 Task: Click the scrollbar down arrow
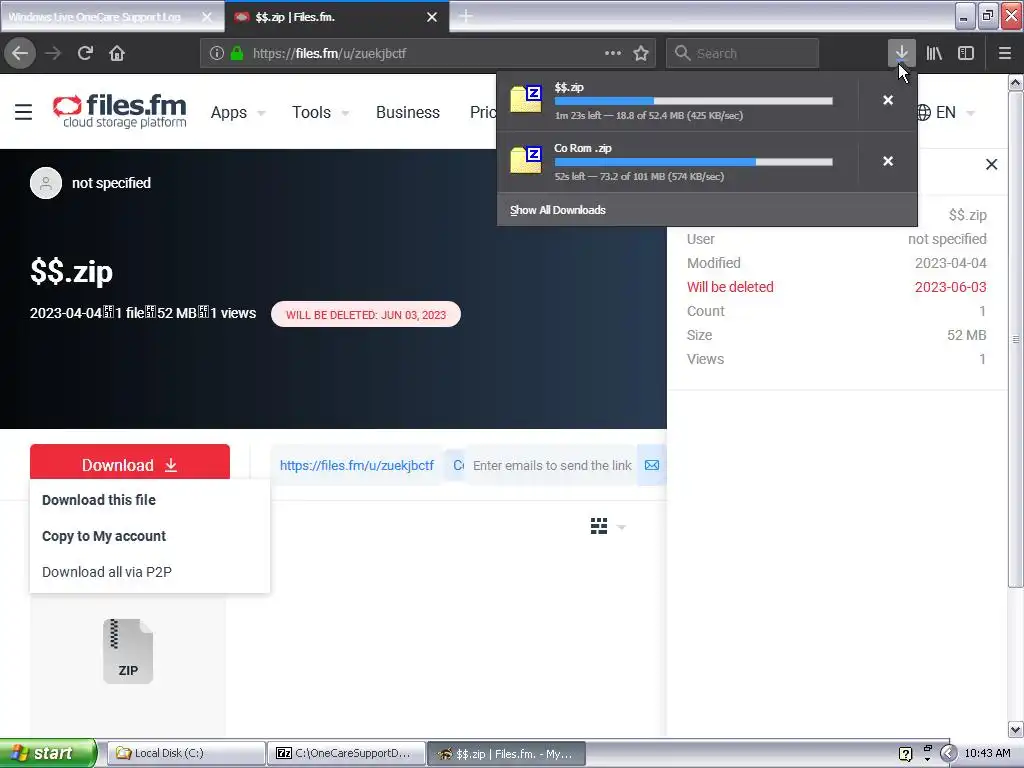tap(1016, 729)
